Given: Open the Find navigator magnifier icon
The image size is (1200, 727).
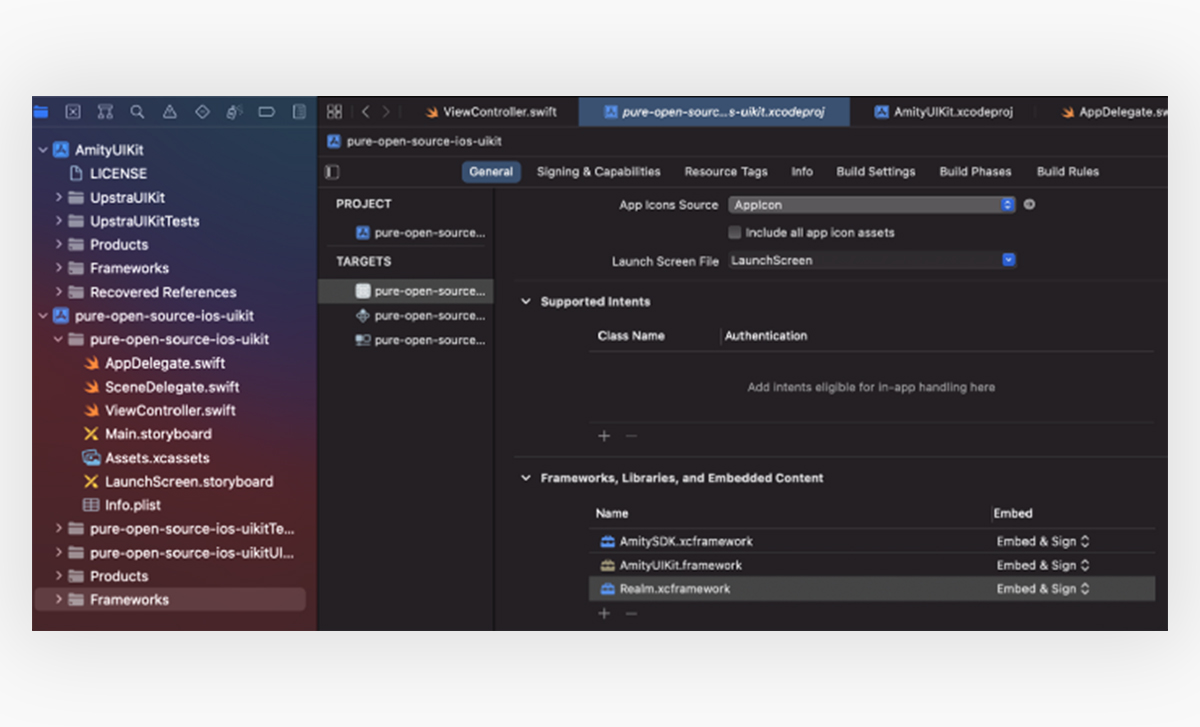Looking at the screenshot, I should point(137,112).
